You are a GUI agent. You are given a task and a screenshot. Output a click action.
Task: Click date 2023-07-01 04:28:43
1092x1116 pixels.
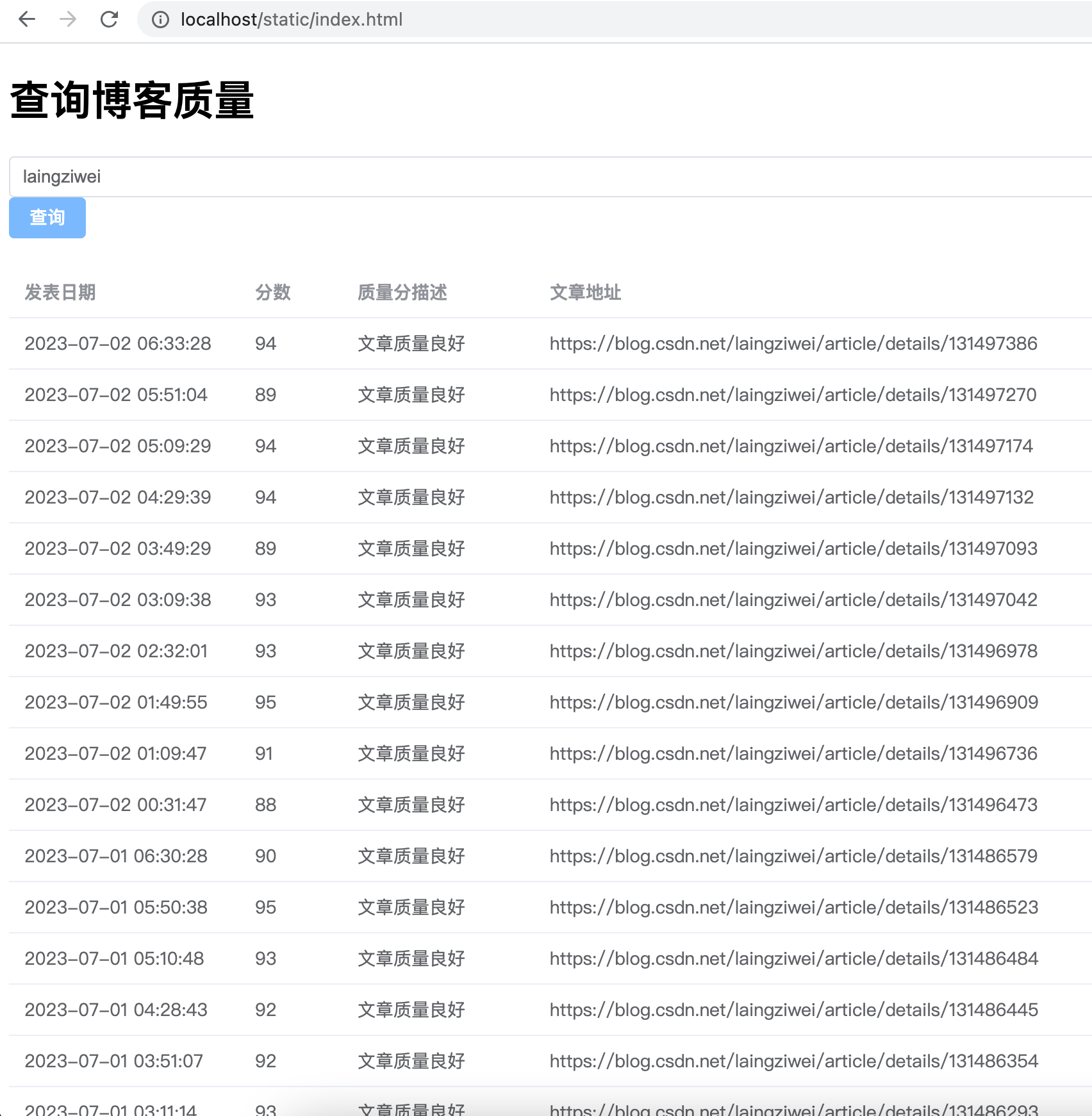(116, 1010)
